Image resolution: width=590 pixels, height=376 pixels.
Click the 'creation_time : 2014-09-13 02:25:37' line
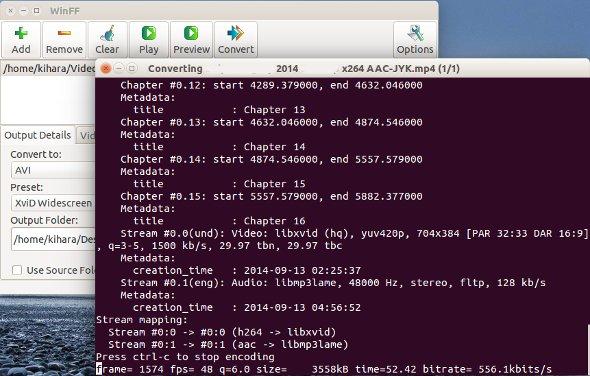point(247,270)
